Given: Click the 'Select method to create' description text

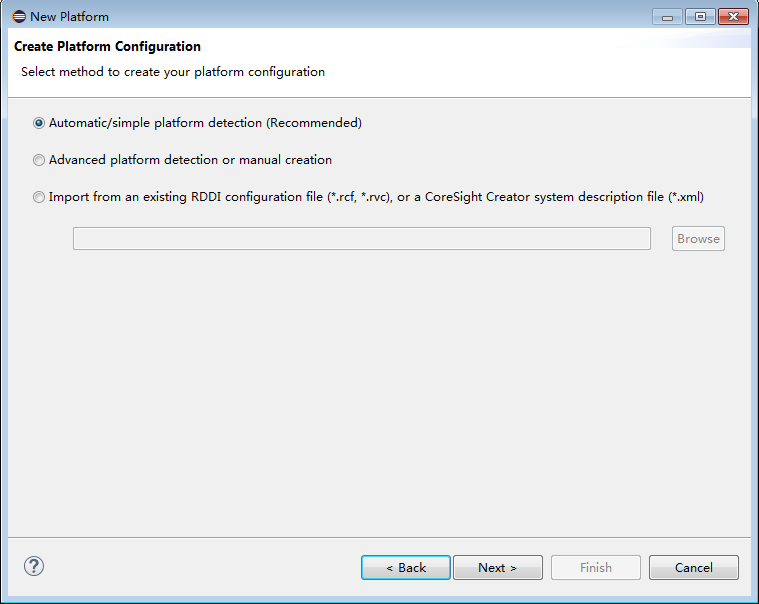Looking at the screenshot, I should click(x=172, y=72).
